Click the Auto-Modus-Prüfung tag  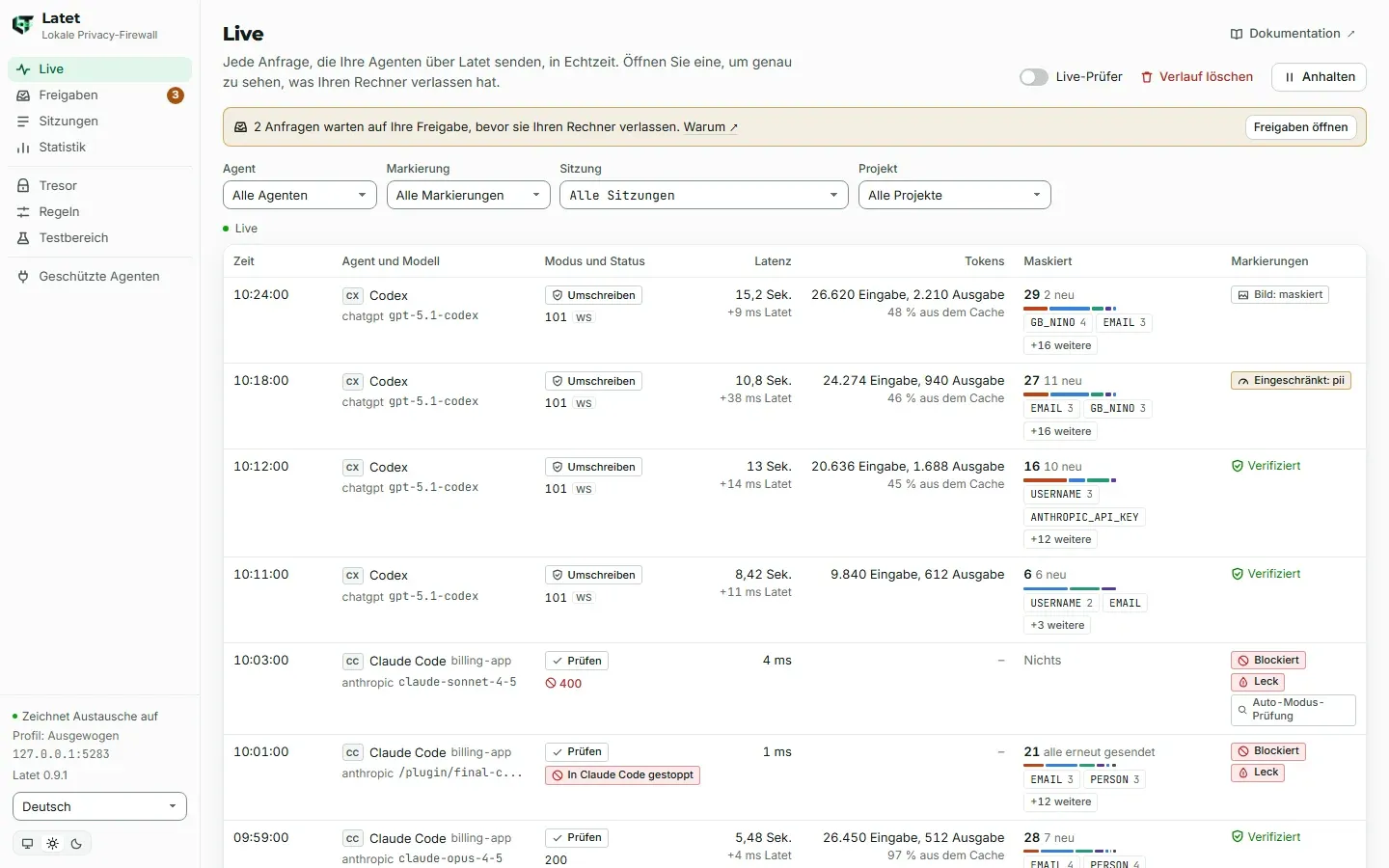point(1294,710)
